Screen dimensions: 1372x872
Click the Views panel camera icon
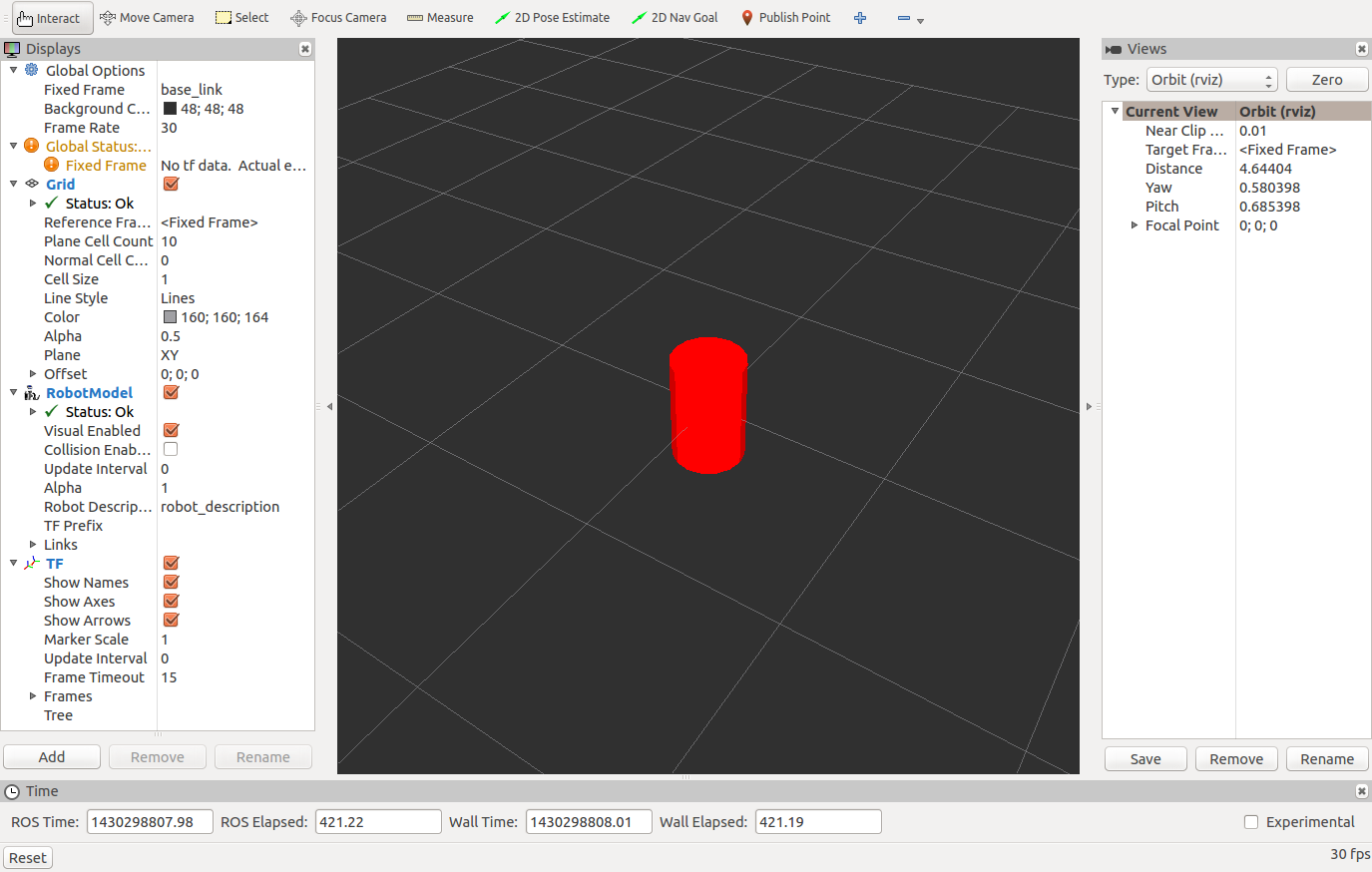tap(1114, 49)
